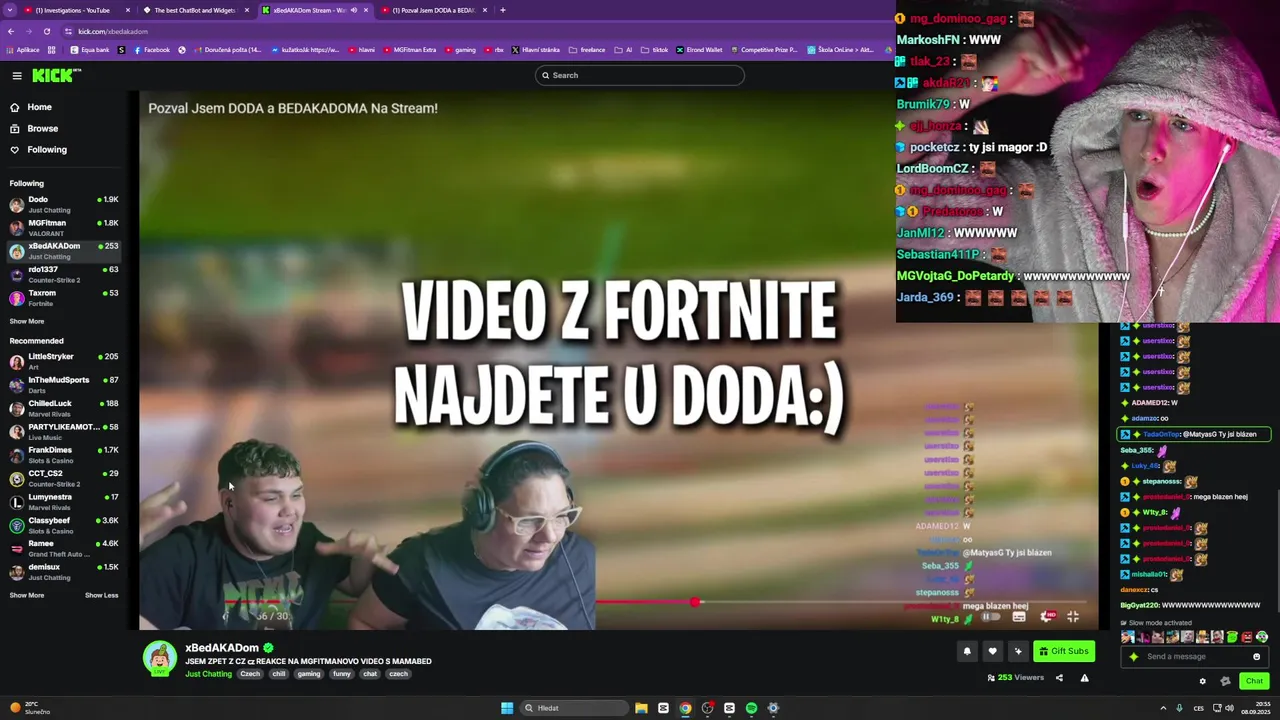1280x720 pixels.
Task: Click the Kick logo
Action: point(56,75)
